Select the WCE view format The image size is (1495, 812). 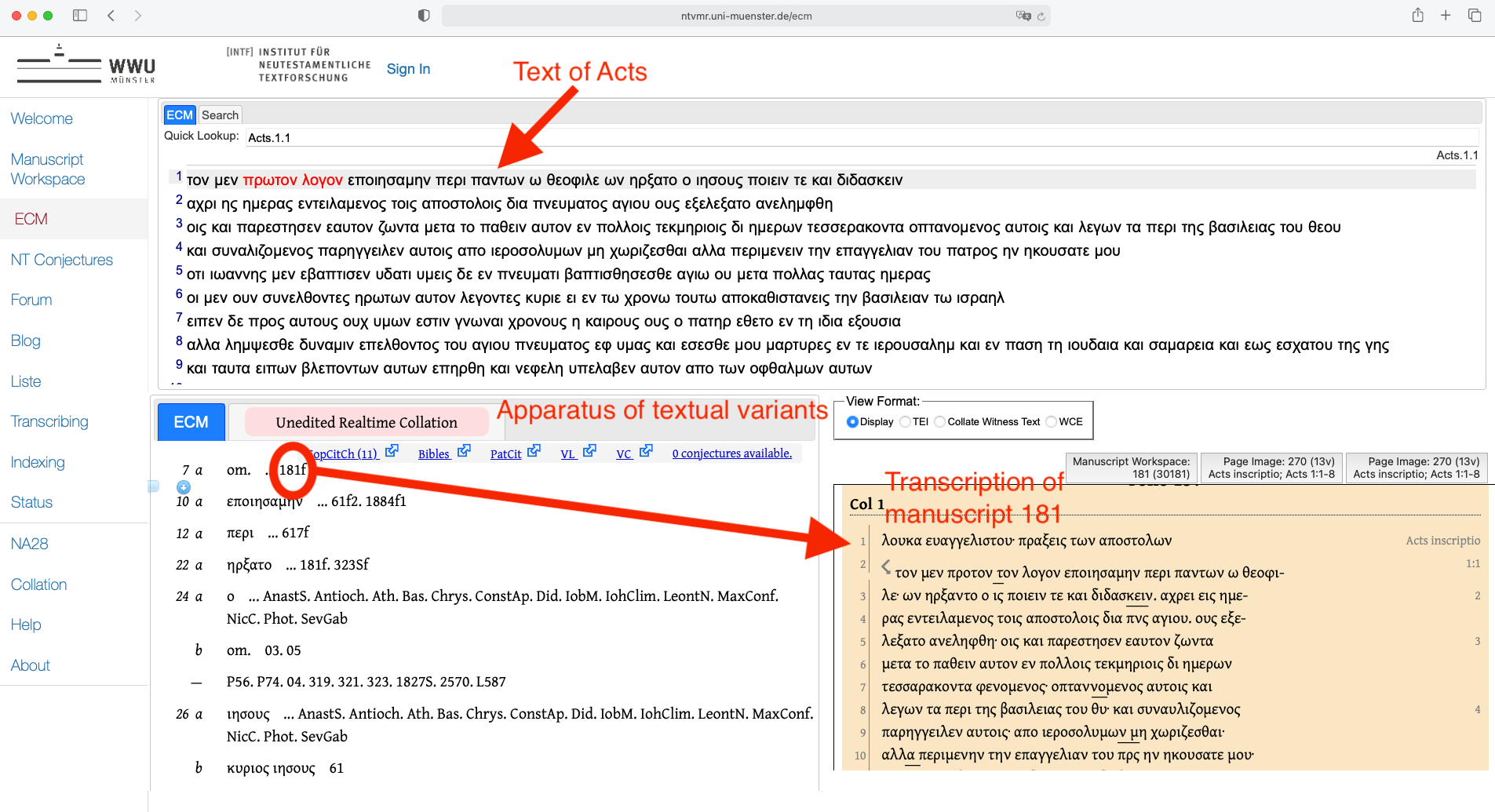click(1051, 422)
